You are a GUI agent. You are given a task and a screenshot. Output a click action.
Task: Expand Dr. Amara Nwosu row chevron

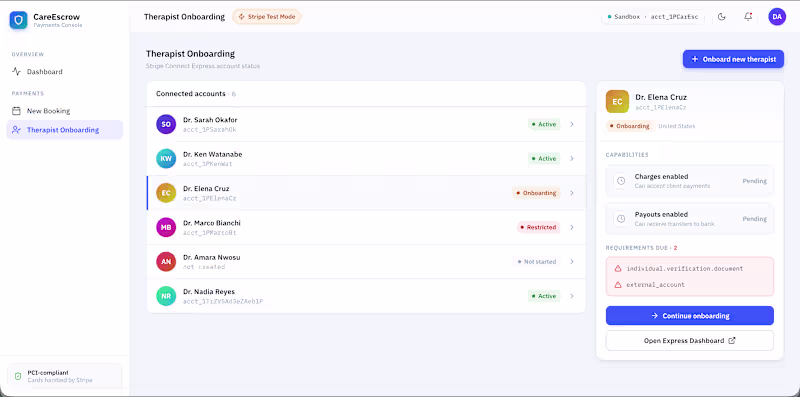click(572, 261)
